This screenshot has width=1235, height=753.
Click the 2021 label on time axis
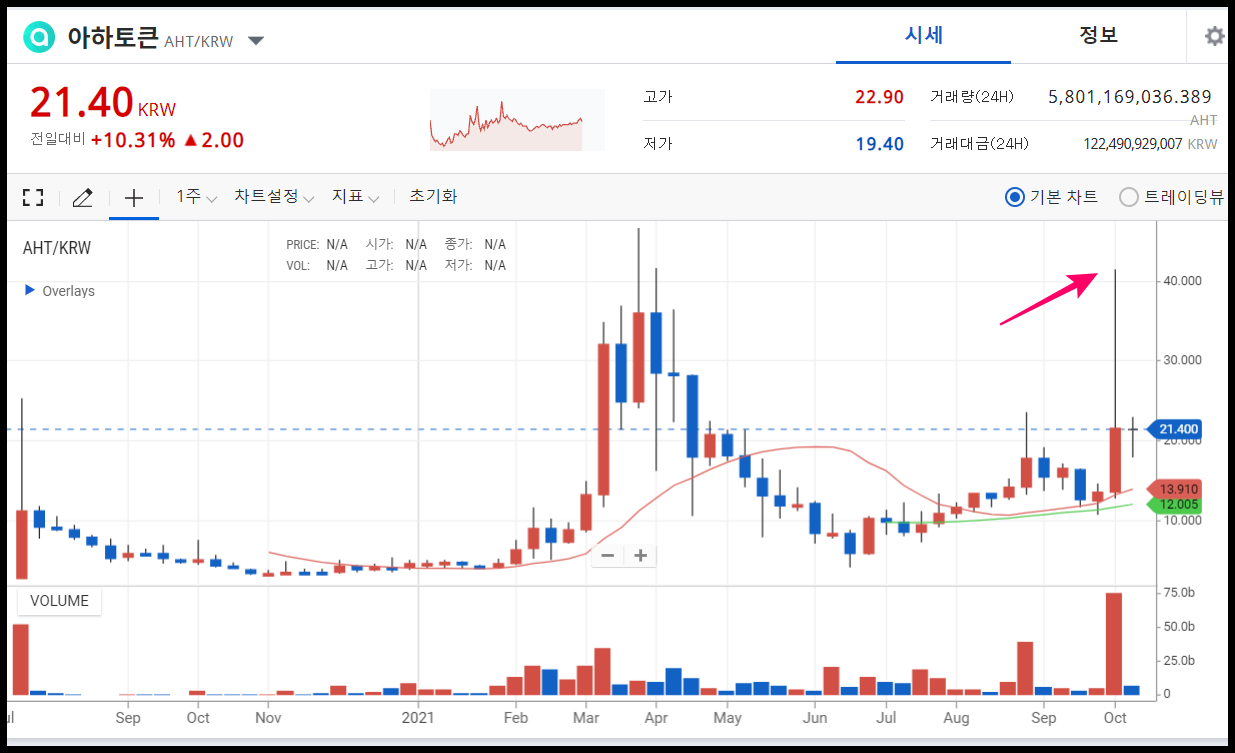pyautogui.click(x=418, y=718)
